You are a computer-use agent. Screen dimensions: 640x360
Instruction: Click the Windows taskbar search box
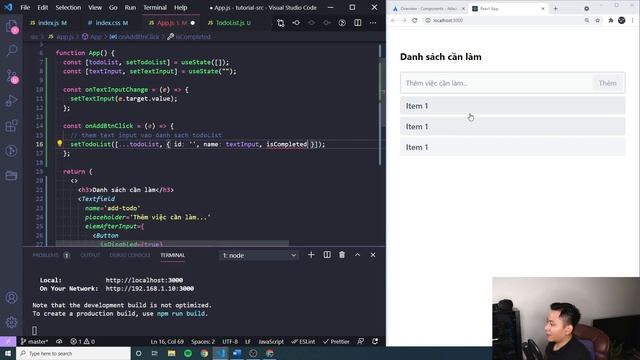(x=73, y=353)
